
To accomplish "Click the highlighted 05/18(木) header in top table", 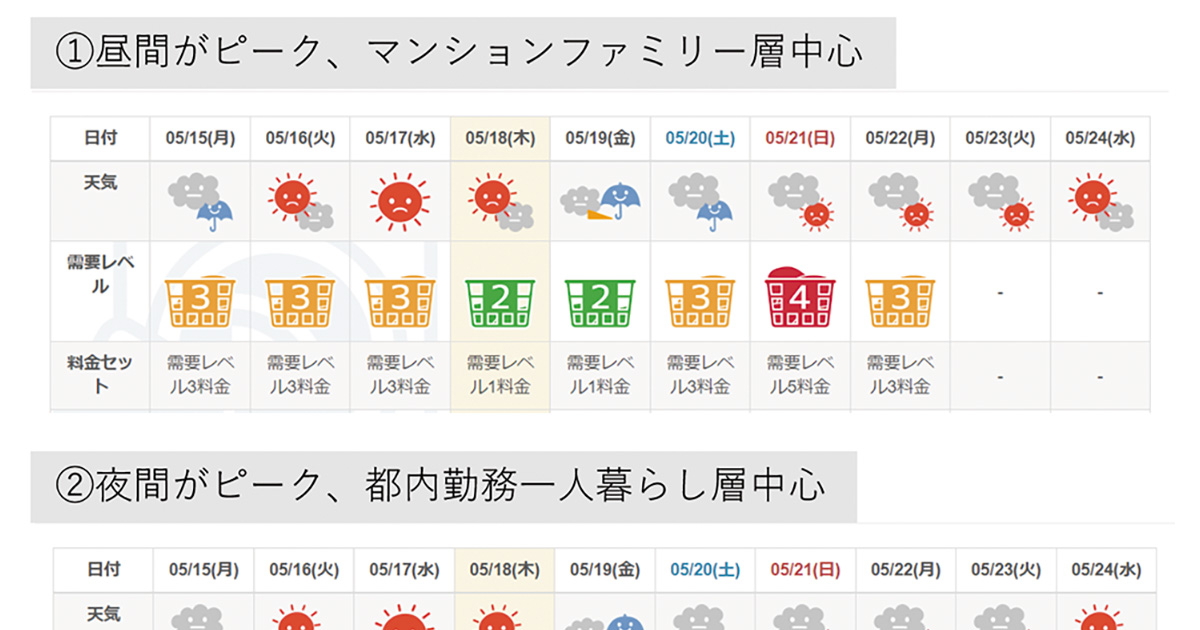I will pos(500,139).
